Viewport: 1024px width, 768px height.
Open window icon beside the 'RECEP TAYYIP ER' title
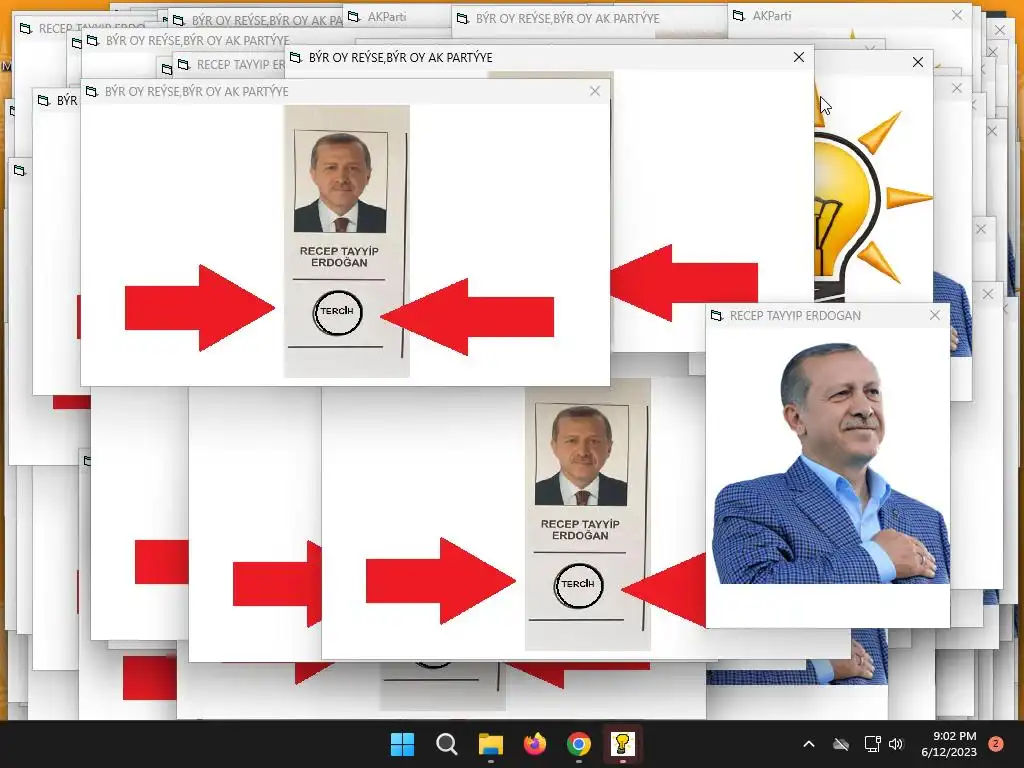tap(184, 64)
